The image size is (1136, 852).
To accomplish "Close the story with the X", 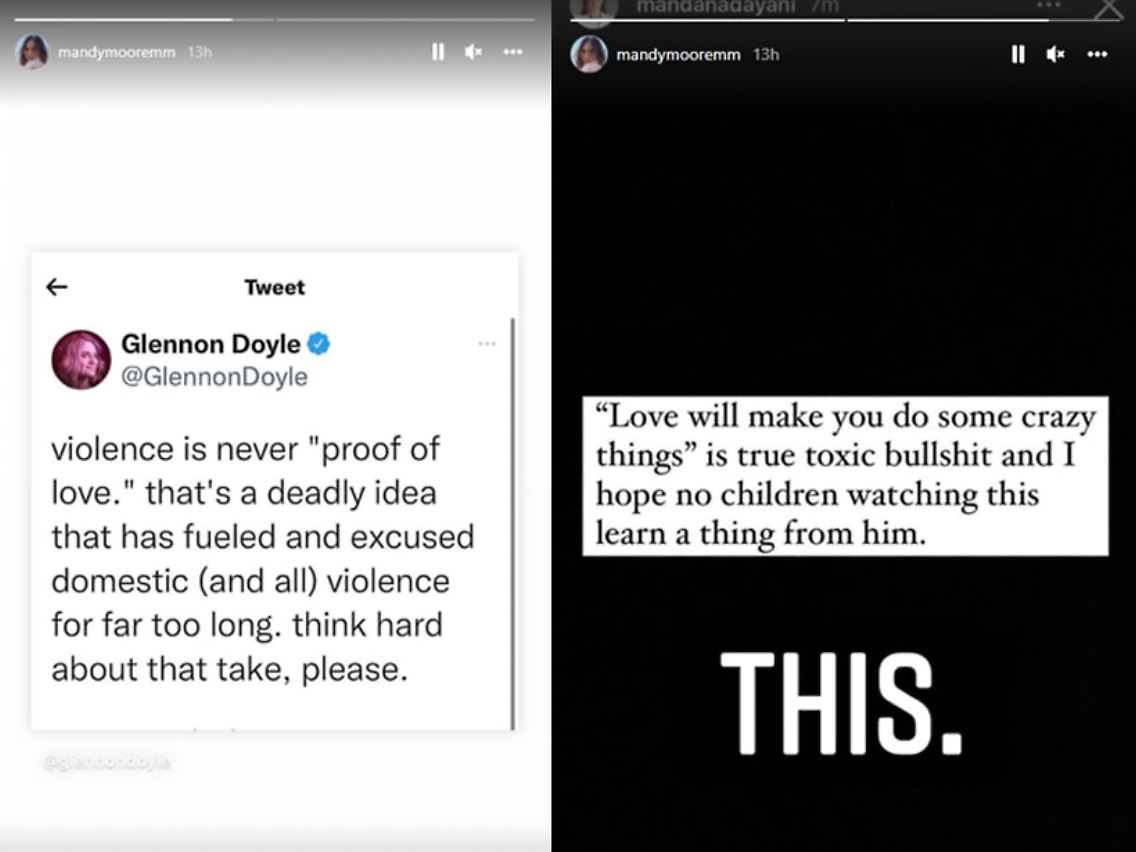I will click(1107, 9).
